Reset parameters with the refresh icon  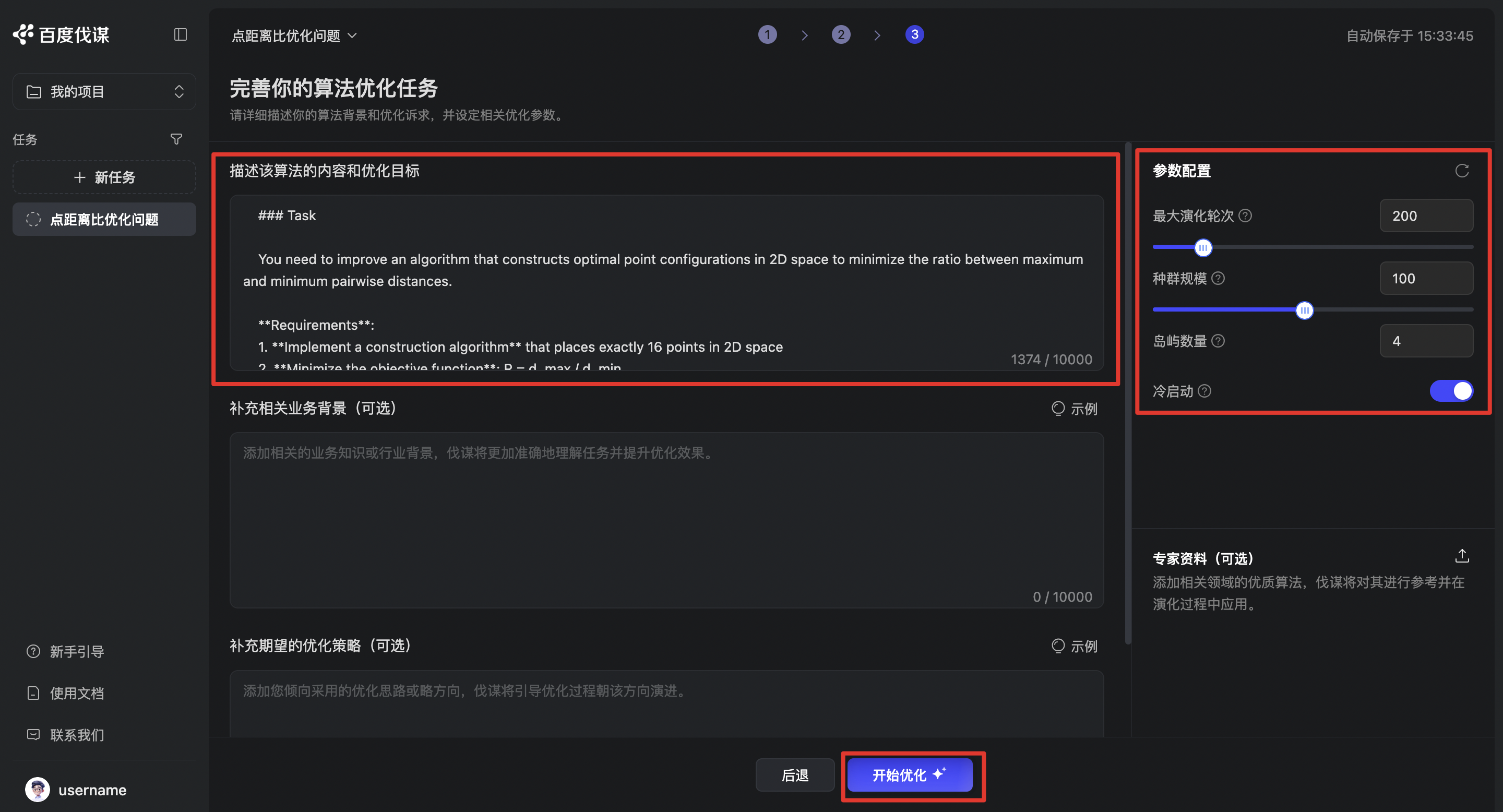tap(1462, 171)
